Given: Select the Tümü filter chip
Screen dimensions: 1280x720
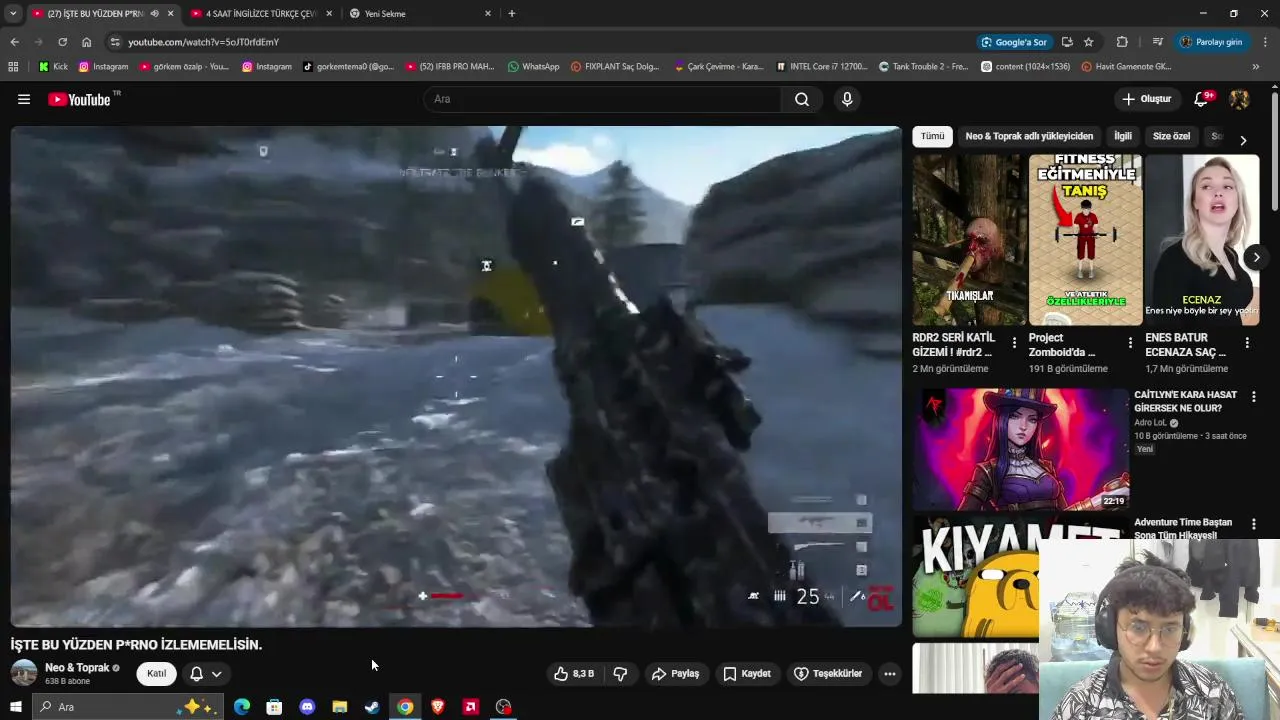Looking at the screenshot, I should [932, 136].
